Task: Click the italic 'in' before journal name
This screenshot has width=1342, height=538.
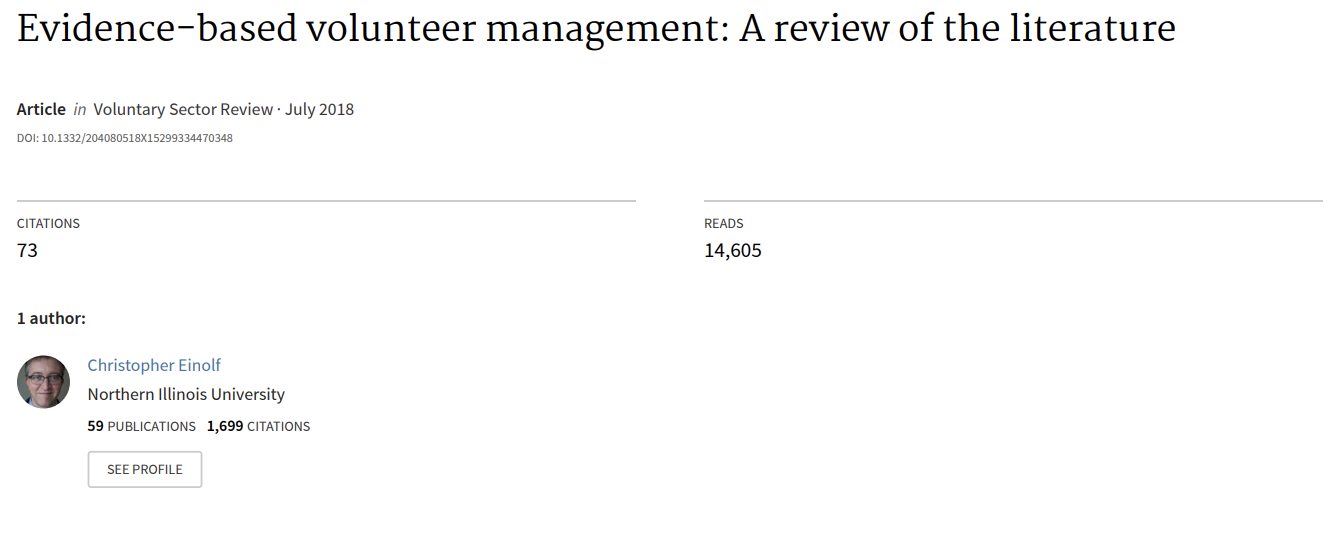Action: tap(80, 109)
